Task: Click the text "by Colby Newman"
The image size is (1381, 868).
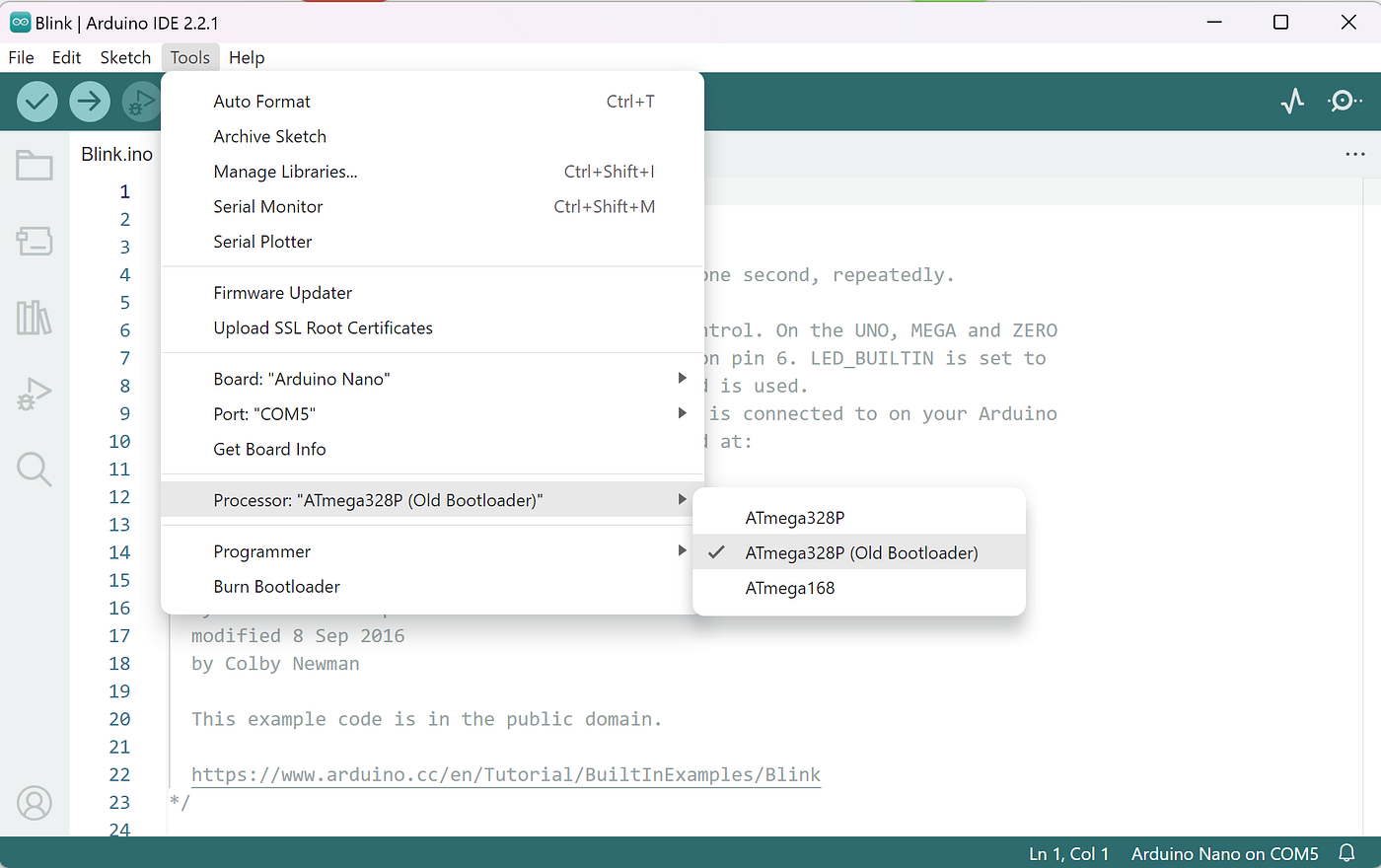Action: point(275,664)
